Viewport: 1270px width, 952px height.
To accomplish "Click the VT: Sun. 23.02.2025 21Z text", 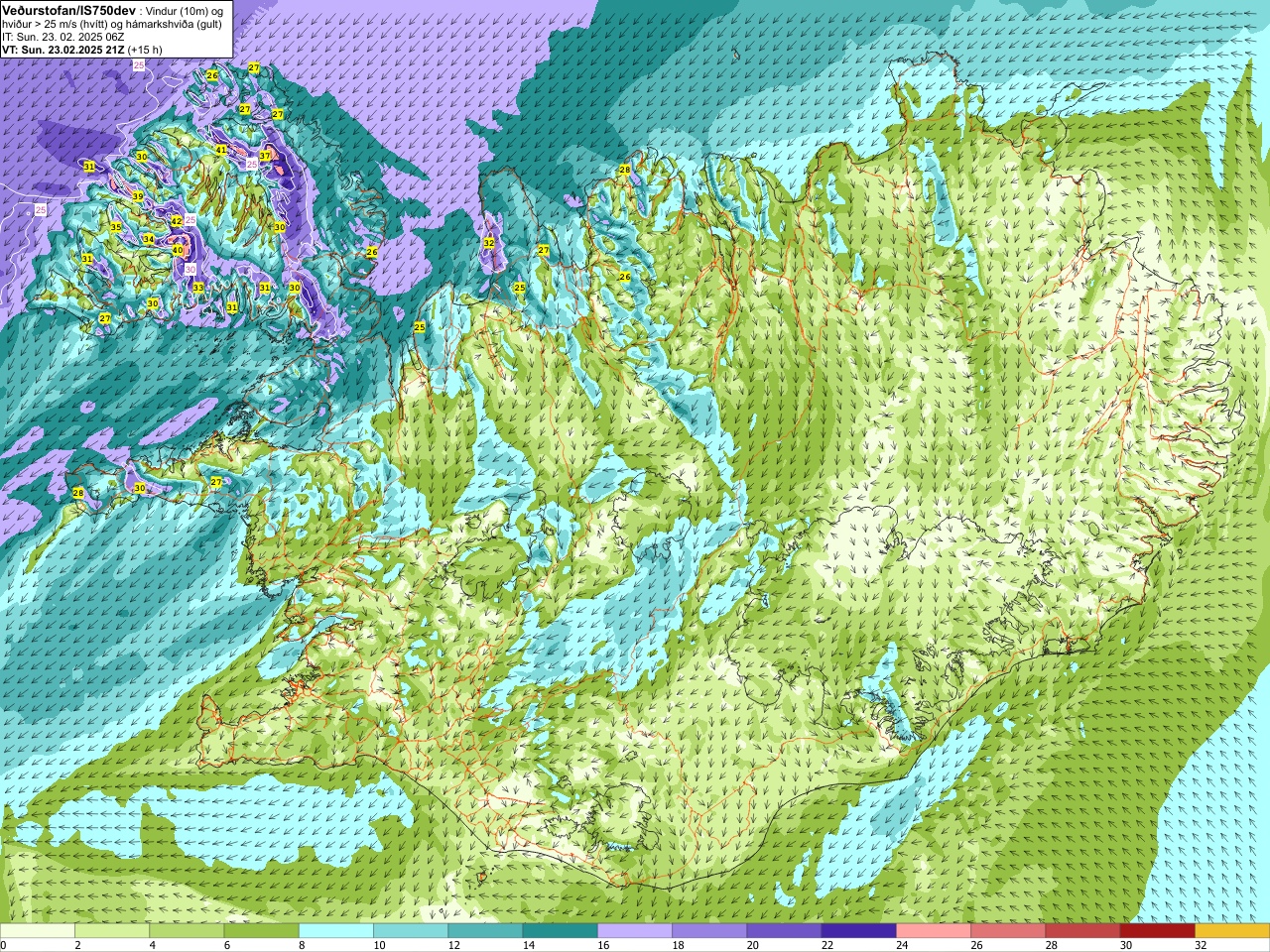I will [x=63, y=50].
